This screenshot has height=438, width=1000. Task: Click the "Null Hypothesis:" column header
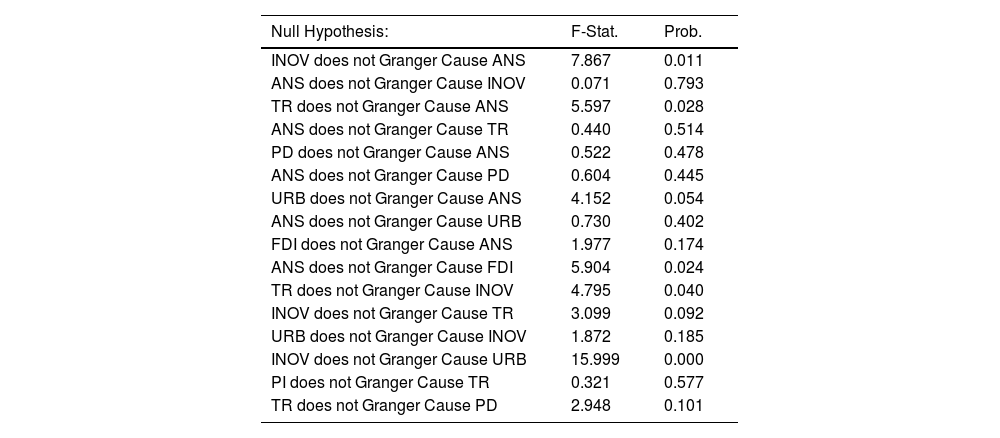point(329,32)
